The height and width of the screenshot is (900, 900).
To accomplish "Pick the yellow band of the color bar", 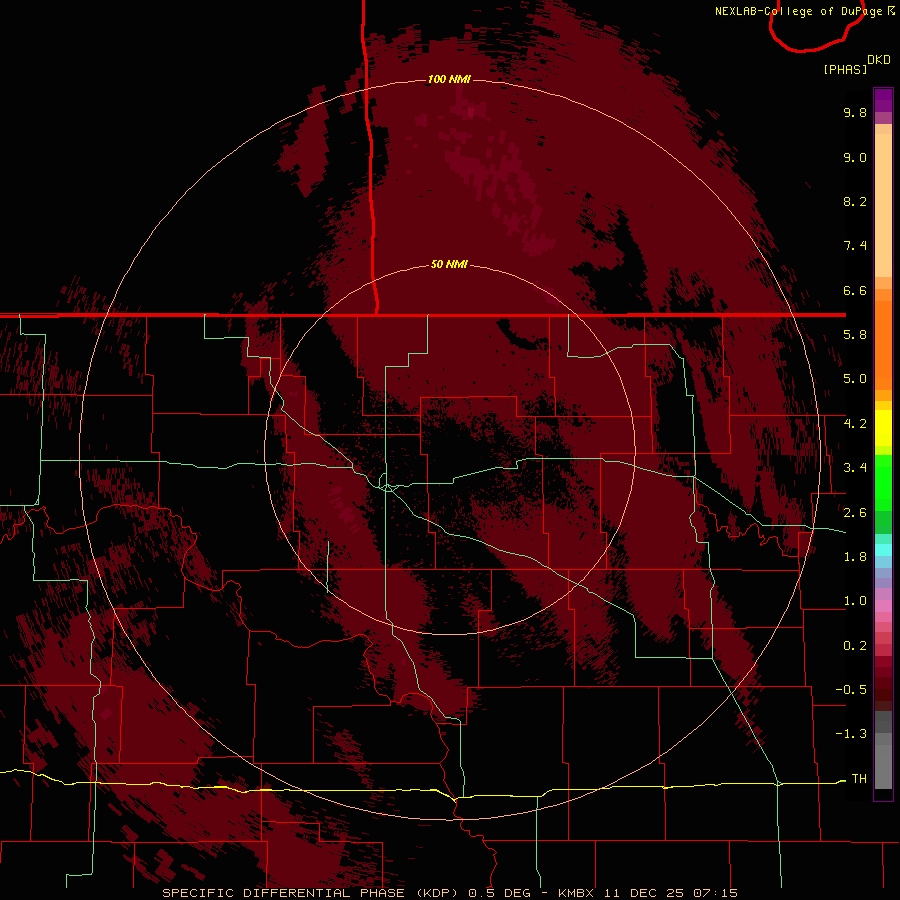I will pos(883,428).
